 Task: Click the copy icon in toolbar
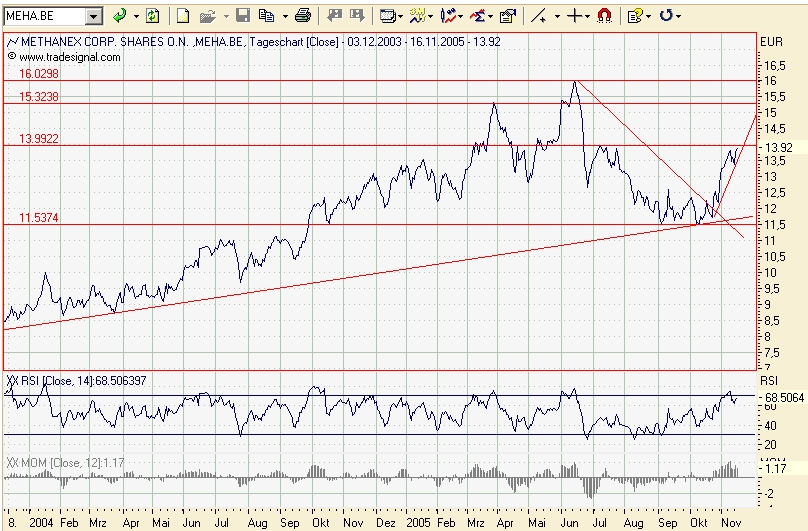point(266,16)
